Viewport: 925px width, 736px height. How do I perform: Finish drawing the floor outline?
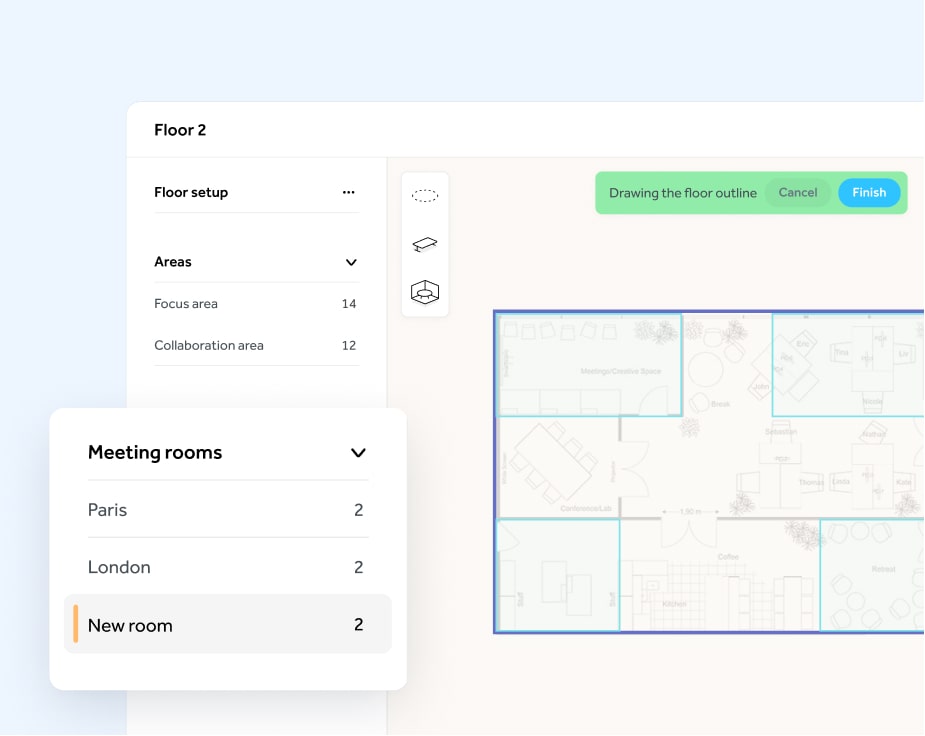coord(868,192)
